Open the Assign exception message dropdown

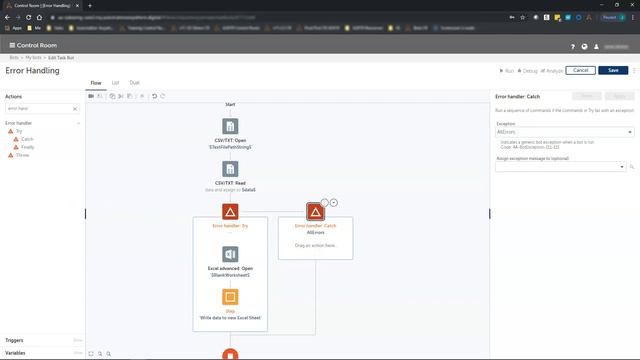(x=560, y=167)
